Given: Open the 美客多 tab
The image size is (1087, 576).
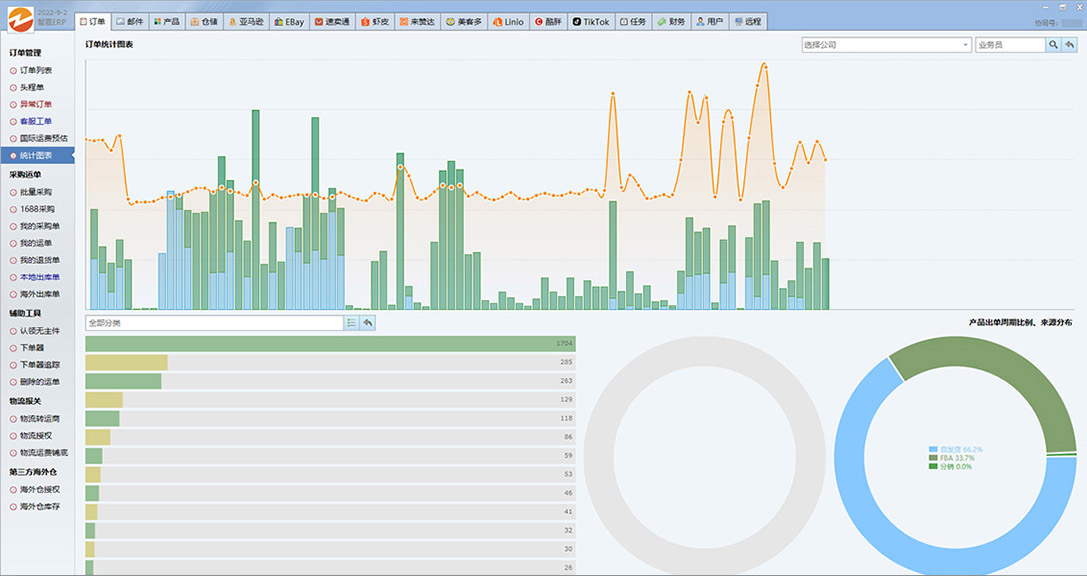Looking at the screenshot, I should (464, 22).
